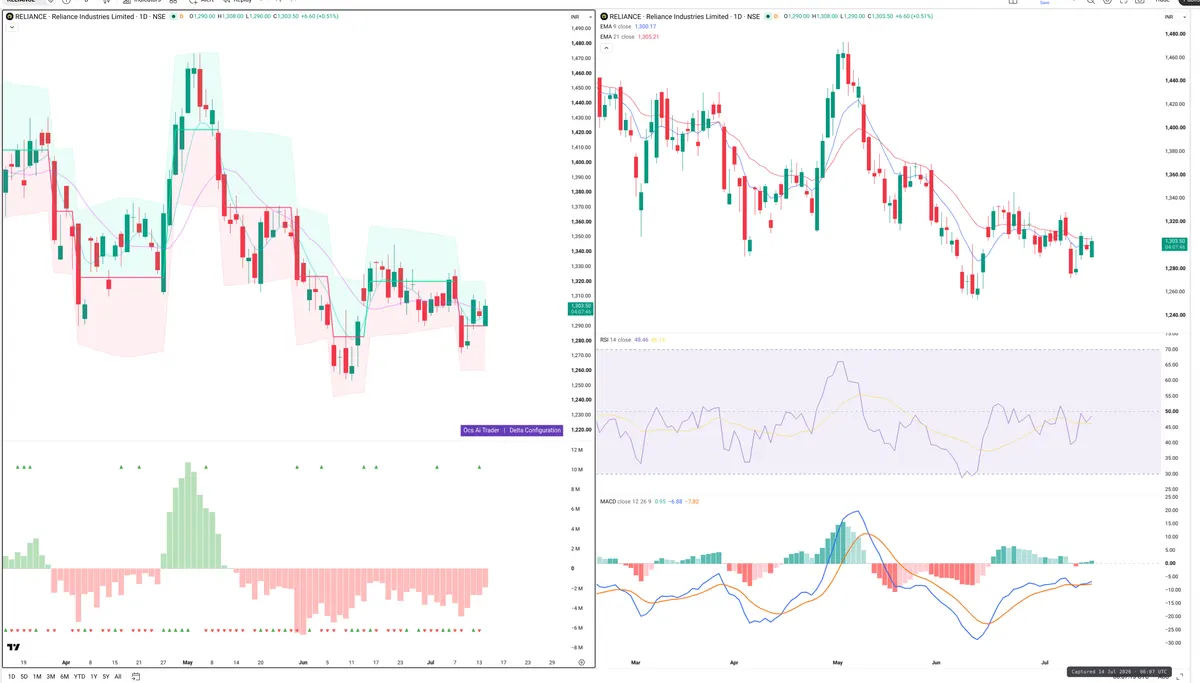Select the 3M time range
The width and height of the screenshot is (1200, 683).
point(51,677)
